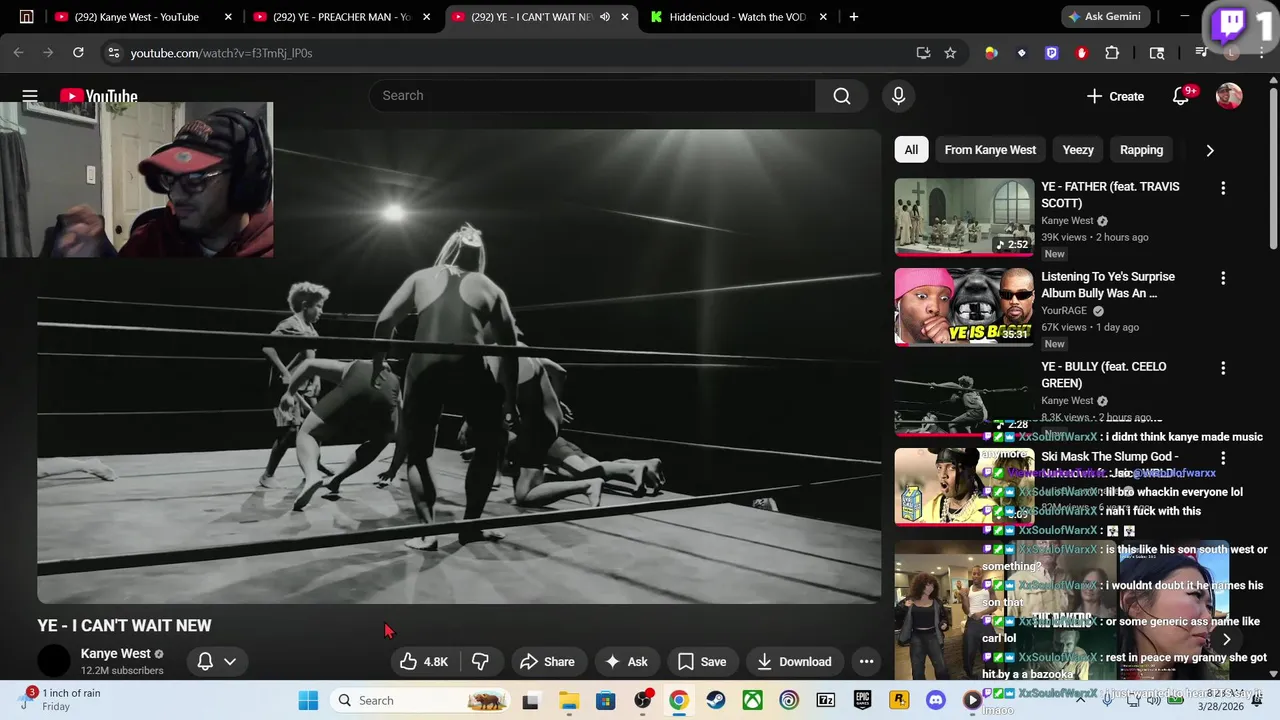Download the current video

[x=794, y=661]
